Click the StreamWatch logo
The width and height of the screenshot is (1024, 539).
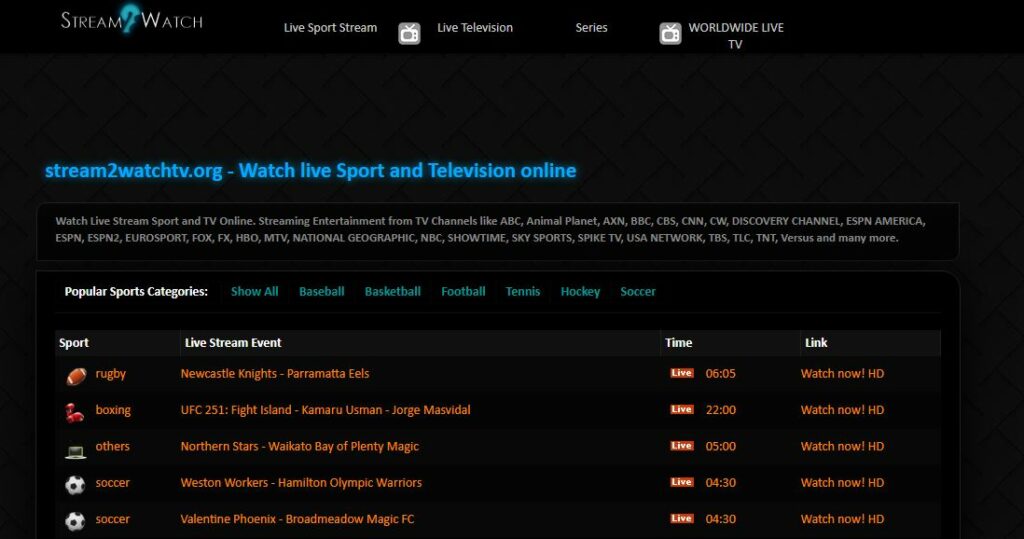[x=132, y=20]
